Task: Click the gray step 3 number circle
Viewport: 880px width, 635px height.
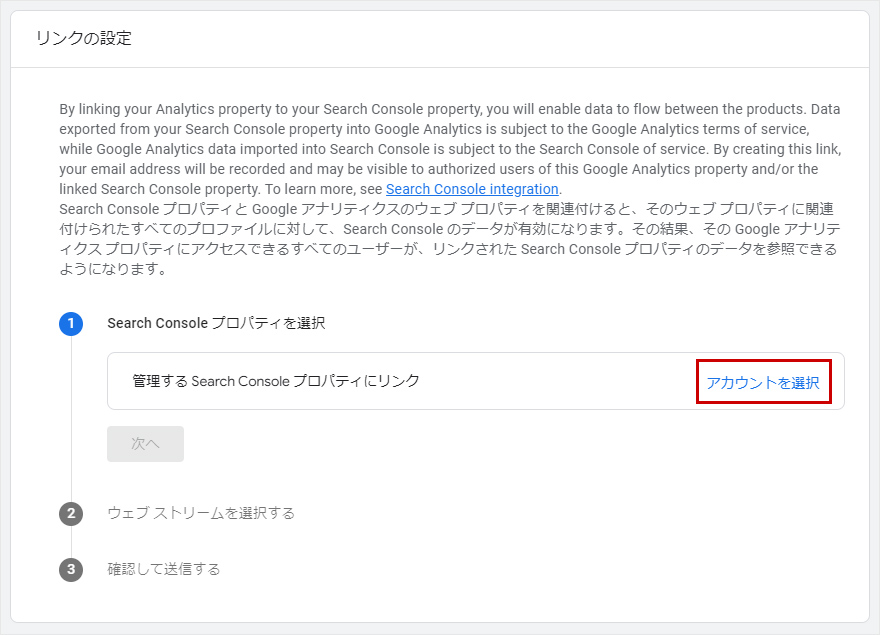Action: pyautogui.click(x=71, y=569)
